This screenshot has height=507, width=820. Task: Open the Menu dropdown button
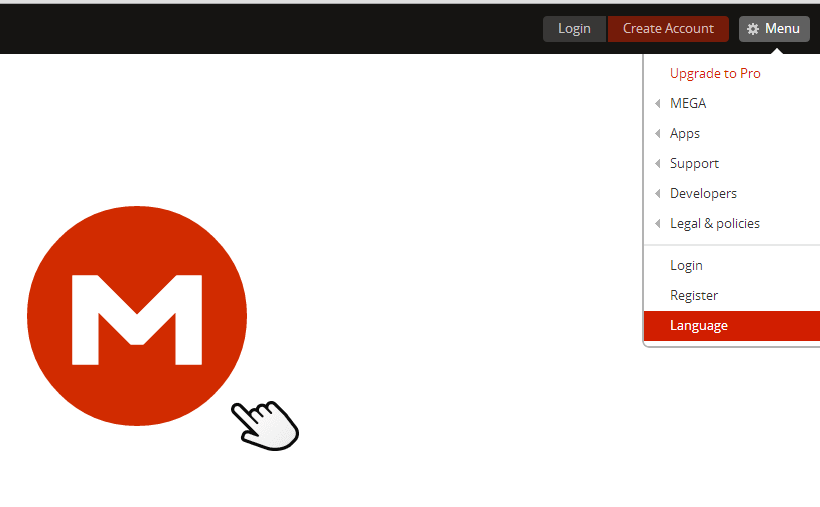(x=774, y=29)
